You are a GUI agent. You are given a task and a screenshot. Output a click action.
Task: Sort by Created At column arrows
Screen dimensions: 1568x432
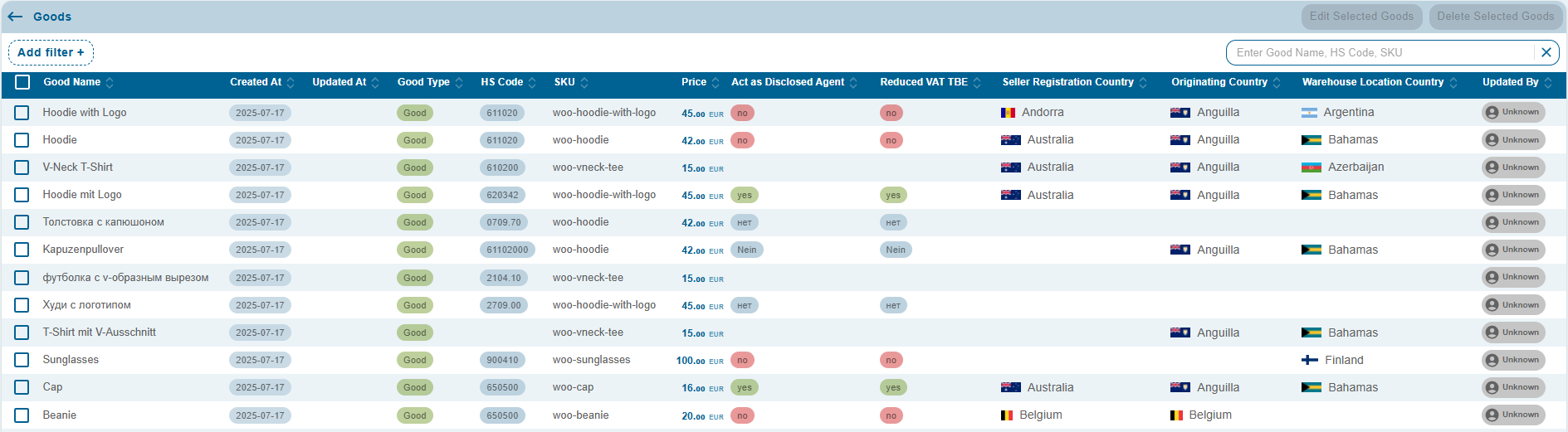point(291,83)
